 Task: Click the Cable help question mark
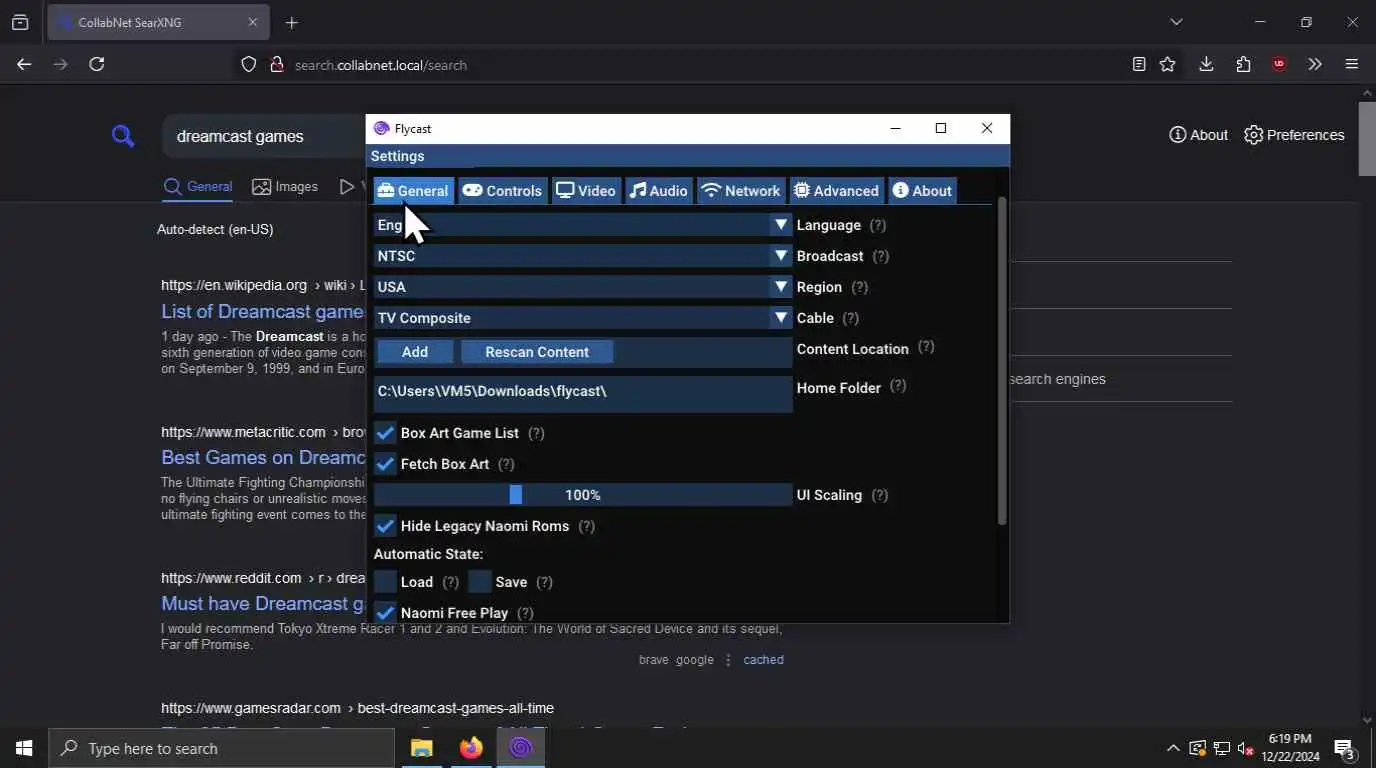pyautogui.click(x=851, y=318)
